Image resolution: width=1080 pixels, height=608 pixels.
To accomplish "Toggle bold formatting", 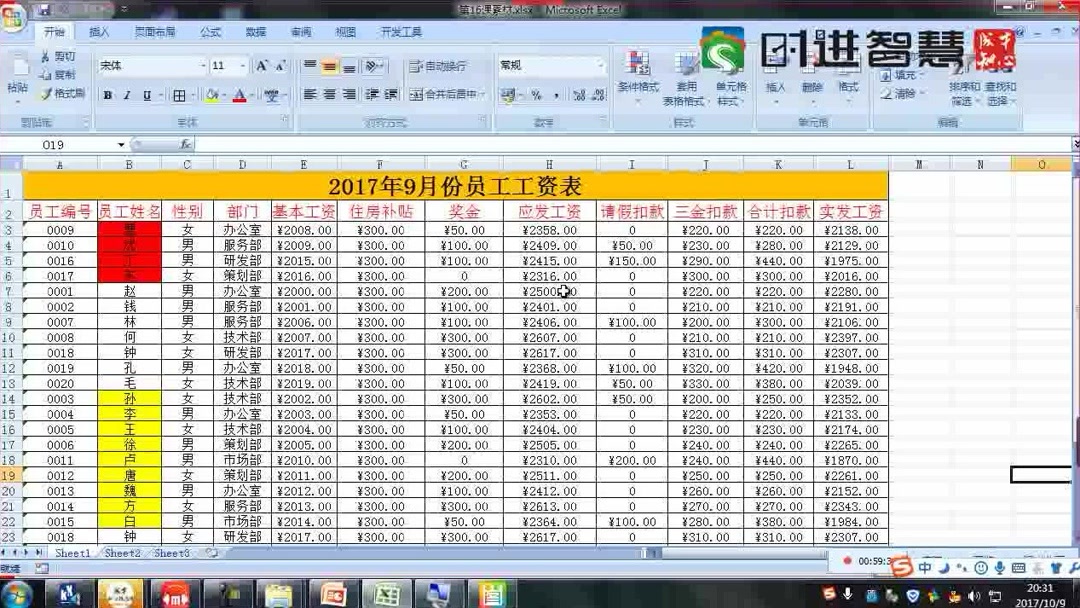I will pos(108,94).
